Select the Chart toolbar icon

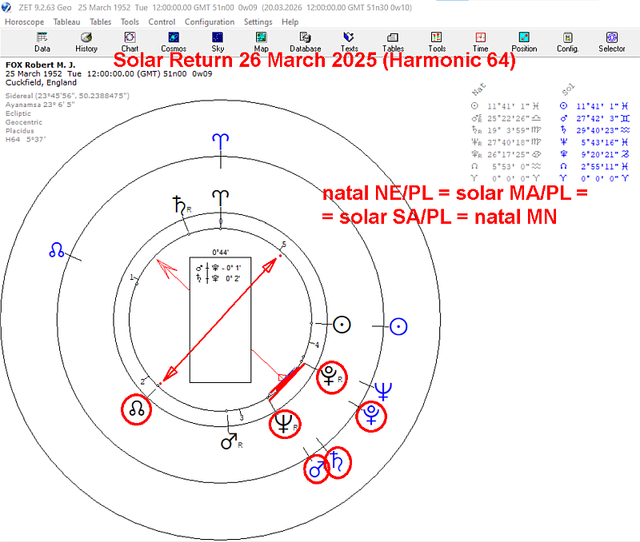[x=130, y=42]
